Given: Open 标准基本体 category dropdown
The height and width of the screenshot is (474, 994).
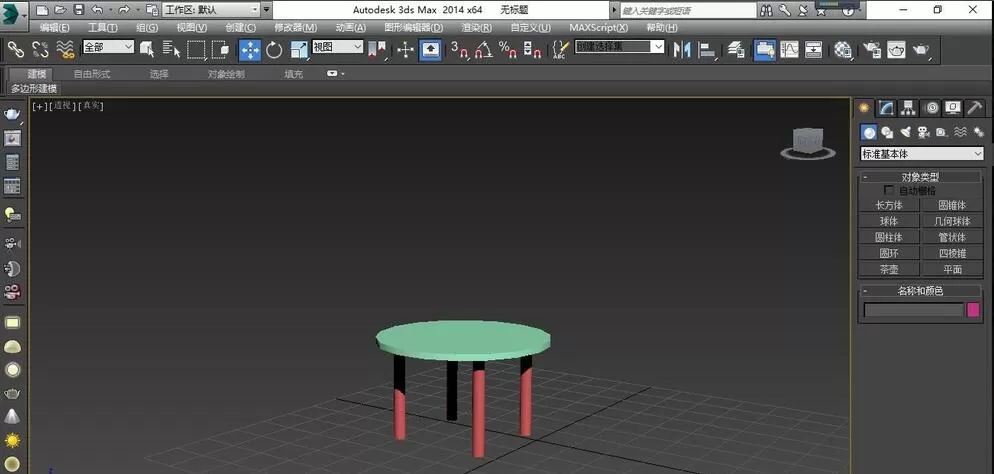Looking at the screenshot, I should [x=922, y=153].
